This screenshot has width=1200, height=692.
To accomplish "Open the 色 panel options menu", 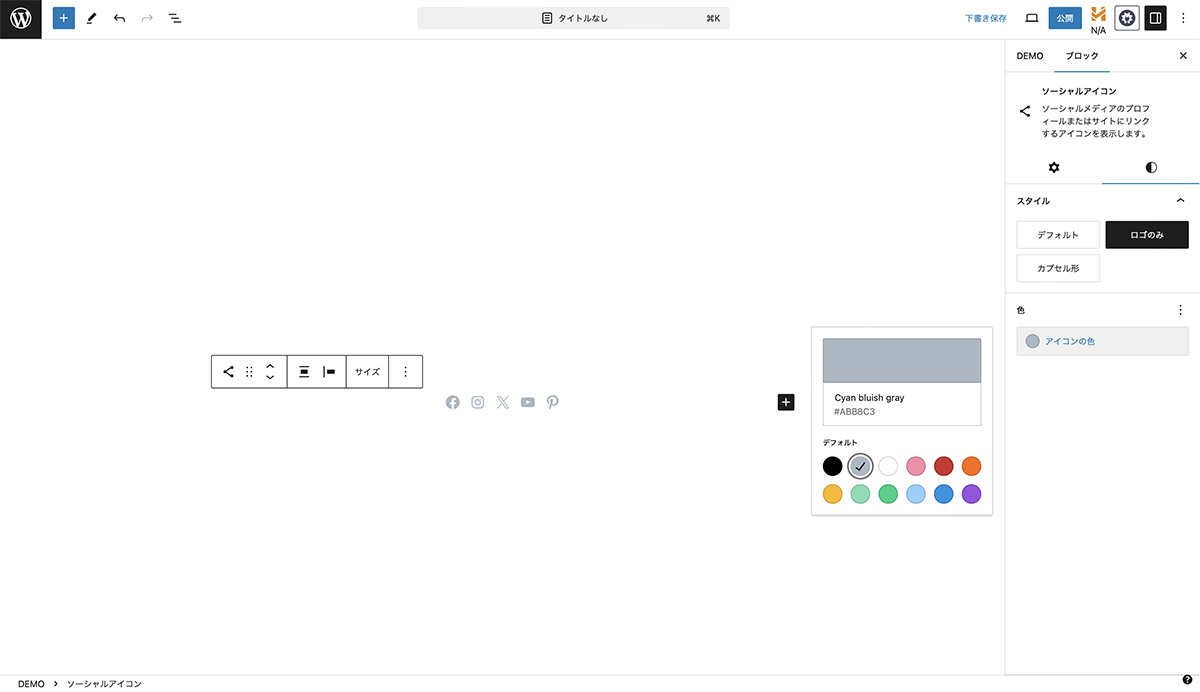I will pos(1180,310).
